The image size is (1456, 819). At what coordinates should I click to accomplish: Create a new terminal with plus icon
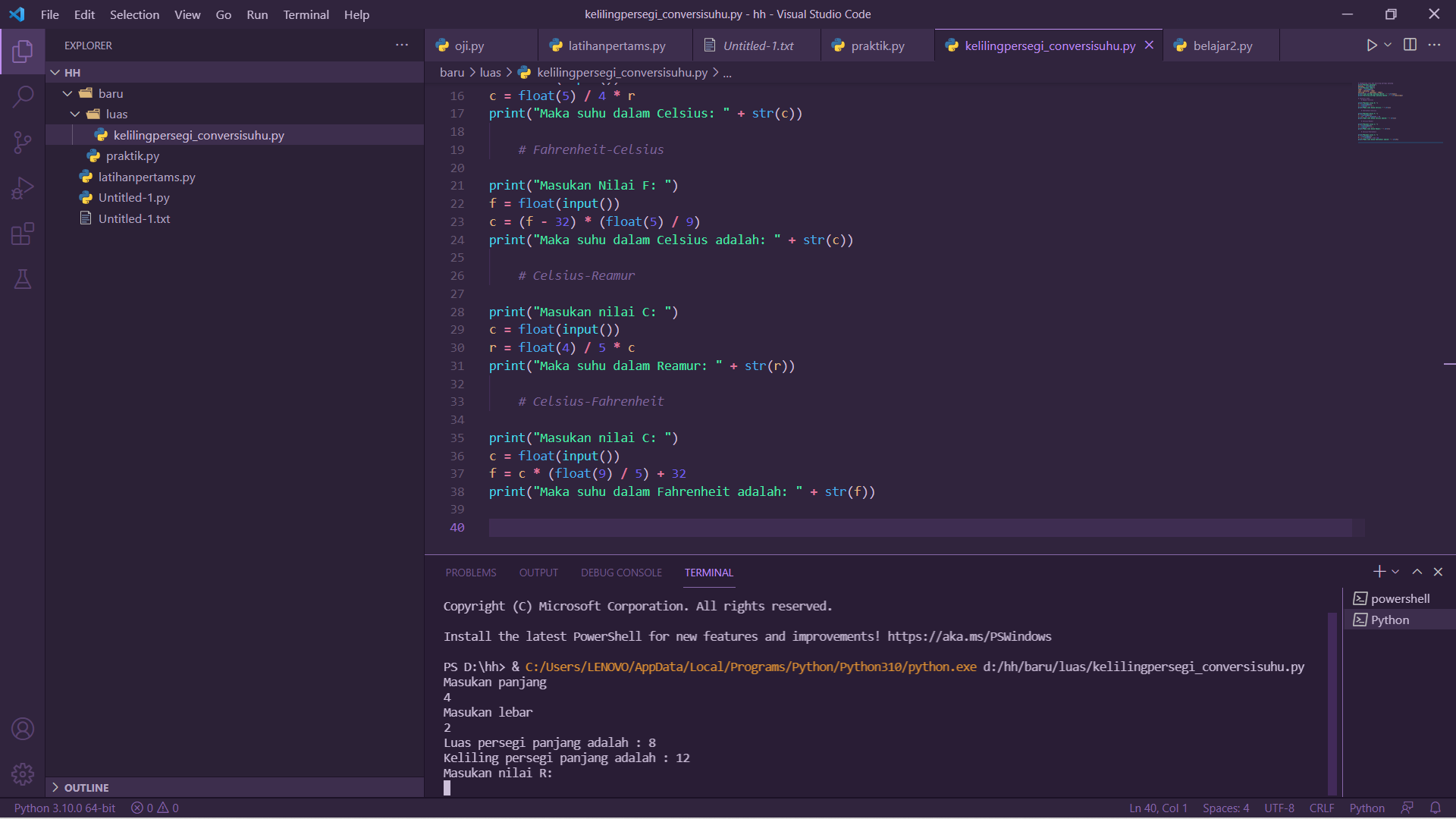point(1379,572)
